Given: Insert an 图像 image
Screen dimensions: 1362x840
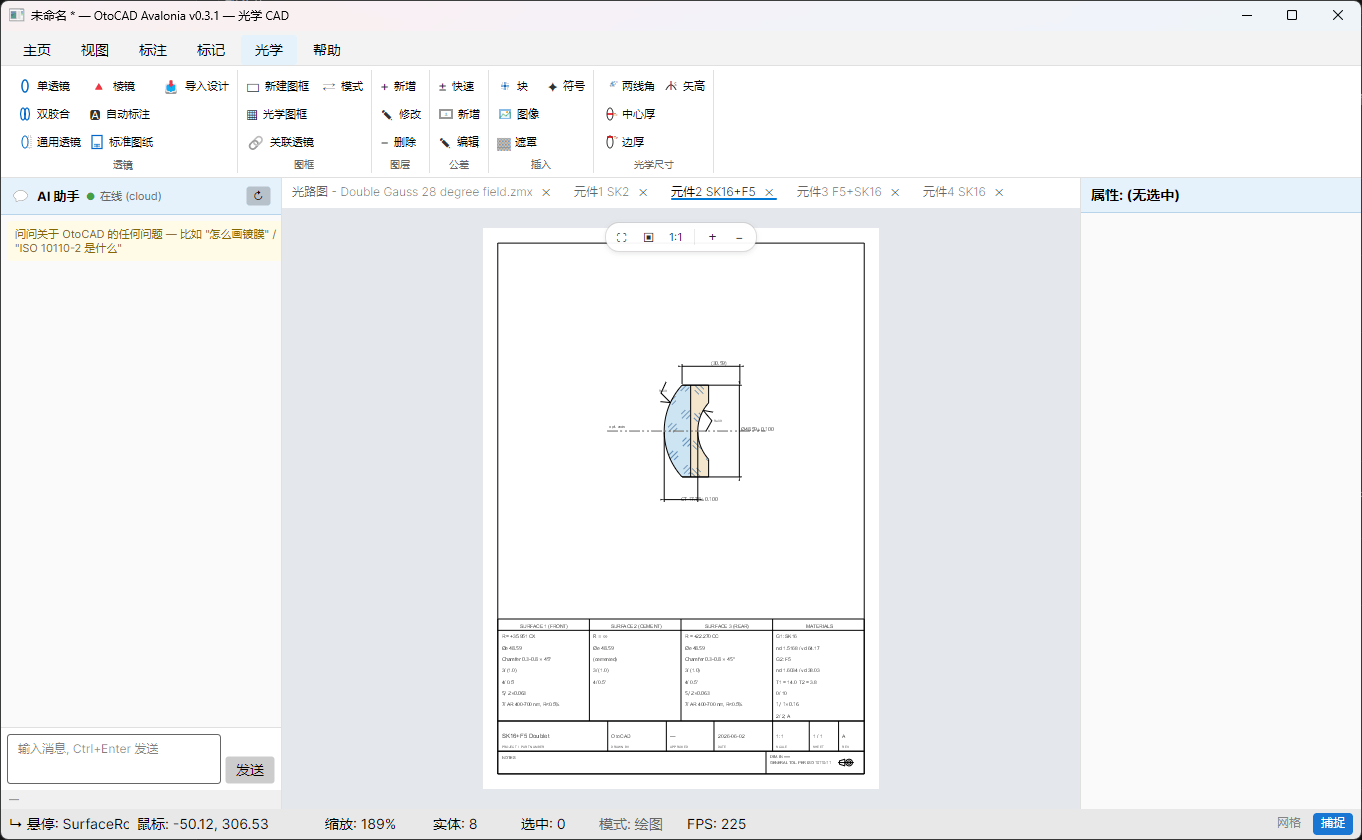Looking at the screenshot, I should pos(519,114).
